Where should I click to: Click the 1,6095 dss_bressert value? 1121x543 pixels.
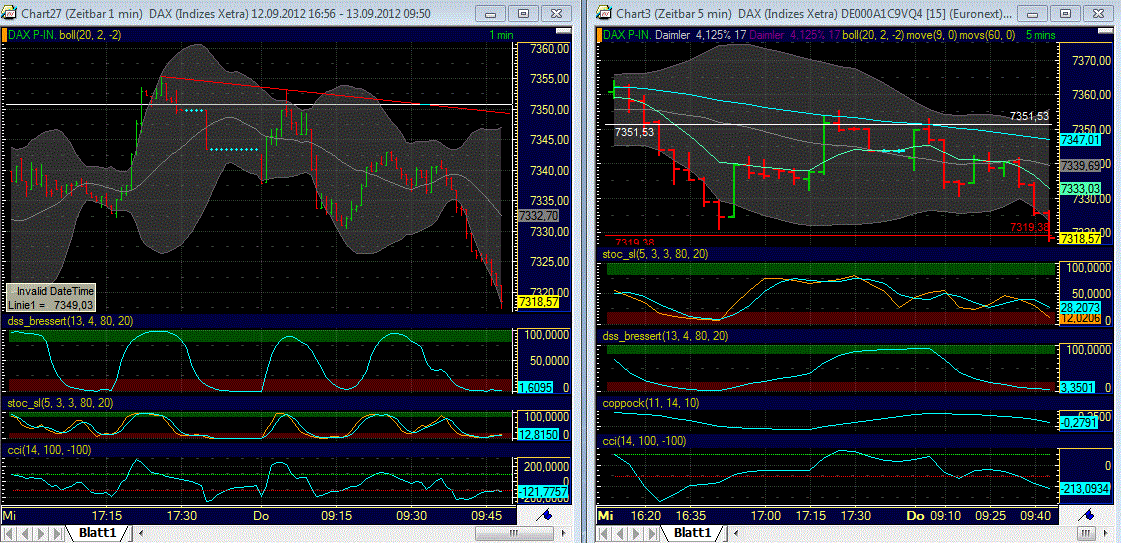coord(533,387)
